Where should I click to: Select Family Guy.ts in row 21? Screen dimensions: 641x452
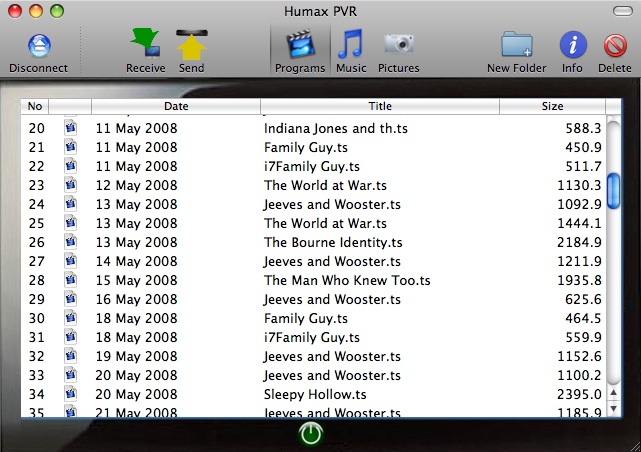(x=306, y=148)
